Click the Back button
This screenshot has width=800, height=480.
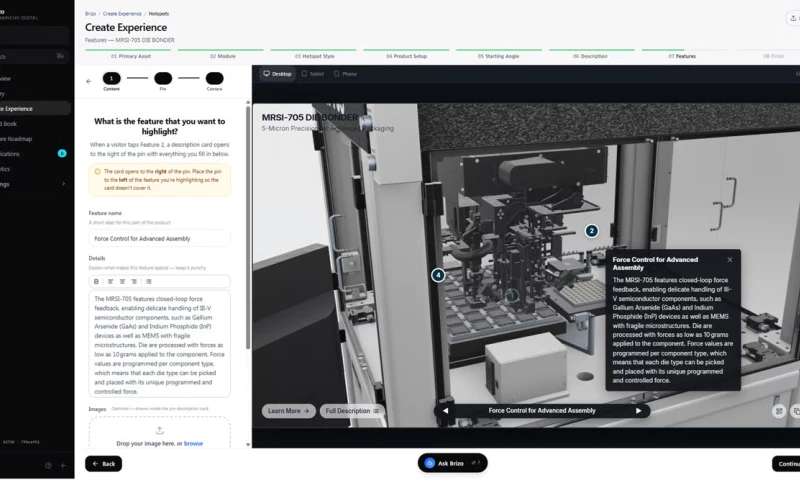(104, 464)
